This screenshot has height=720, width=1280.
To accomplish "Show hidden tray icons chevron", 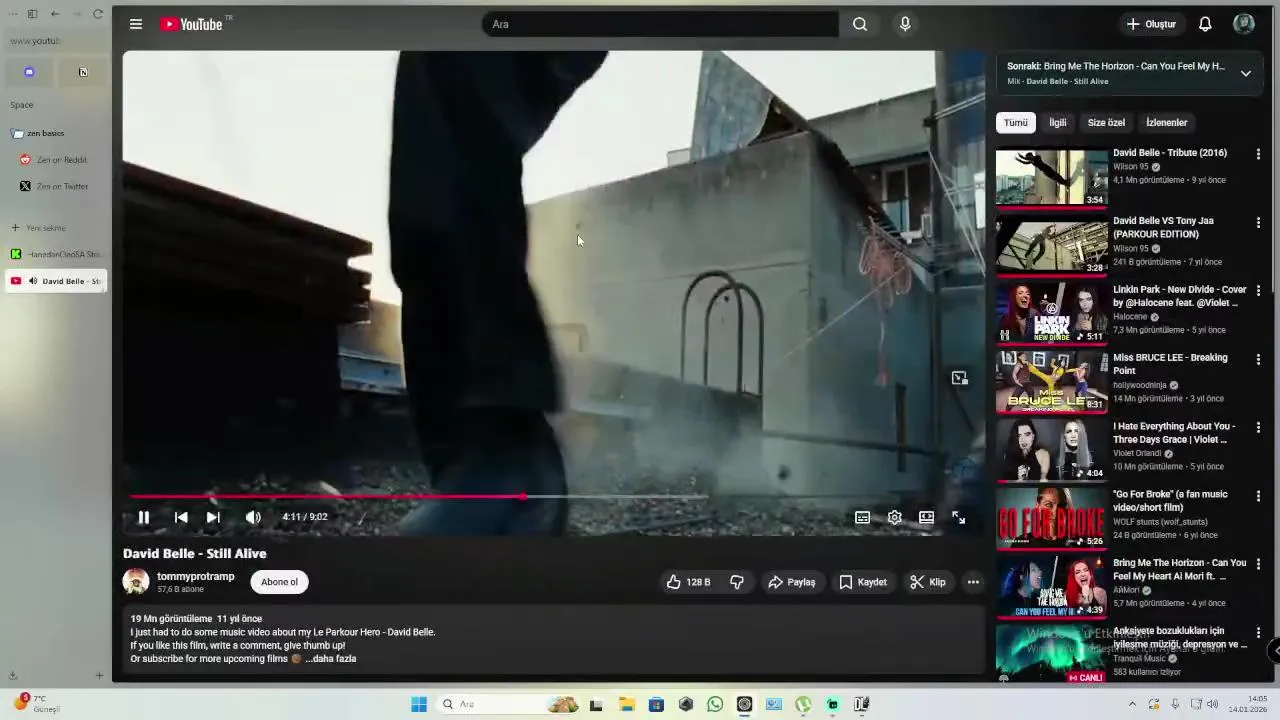I will tap(1132, 704).
